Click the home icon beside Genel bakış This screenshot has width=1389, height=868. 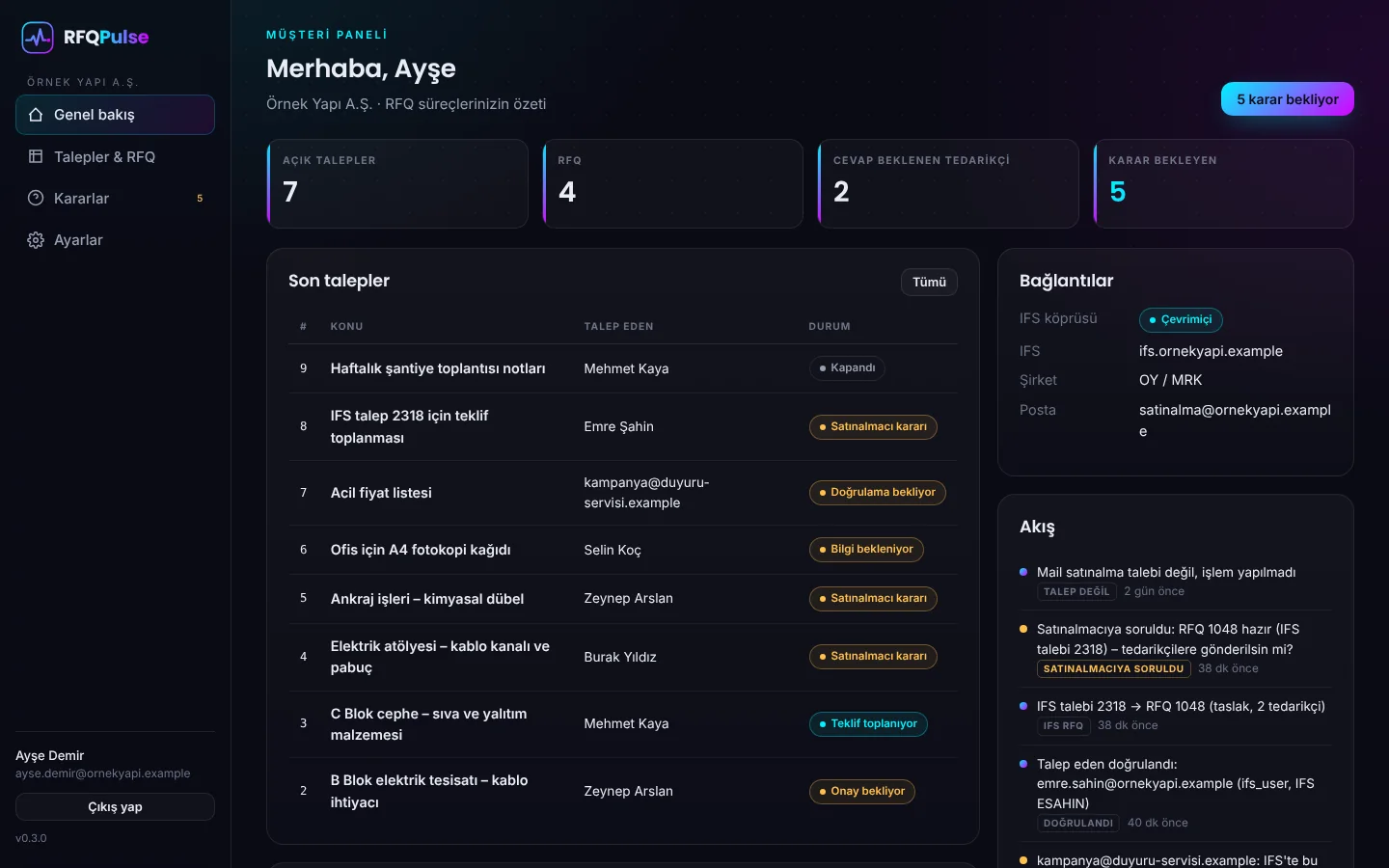click(x=36, y=115)
